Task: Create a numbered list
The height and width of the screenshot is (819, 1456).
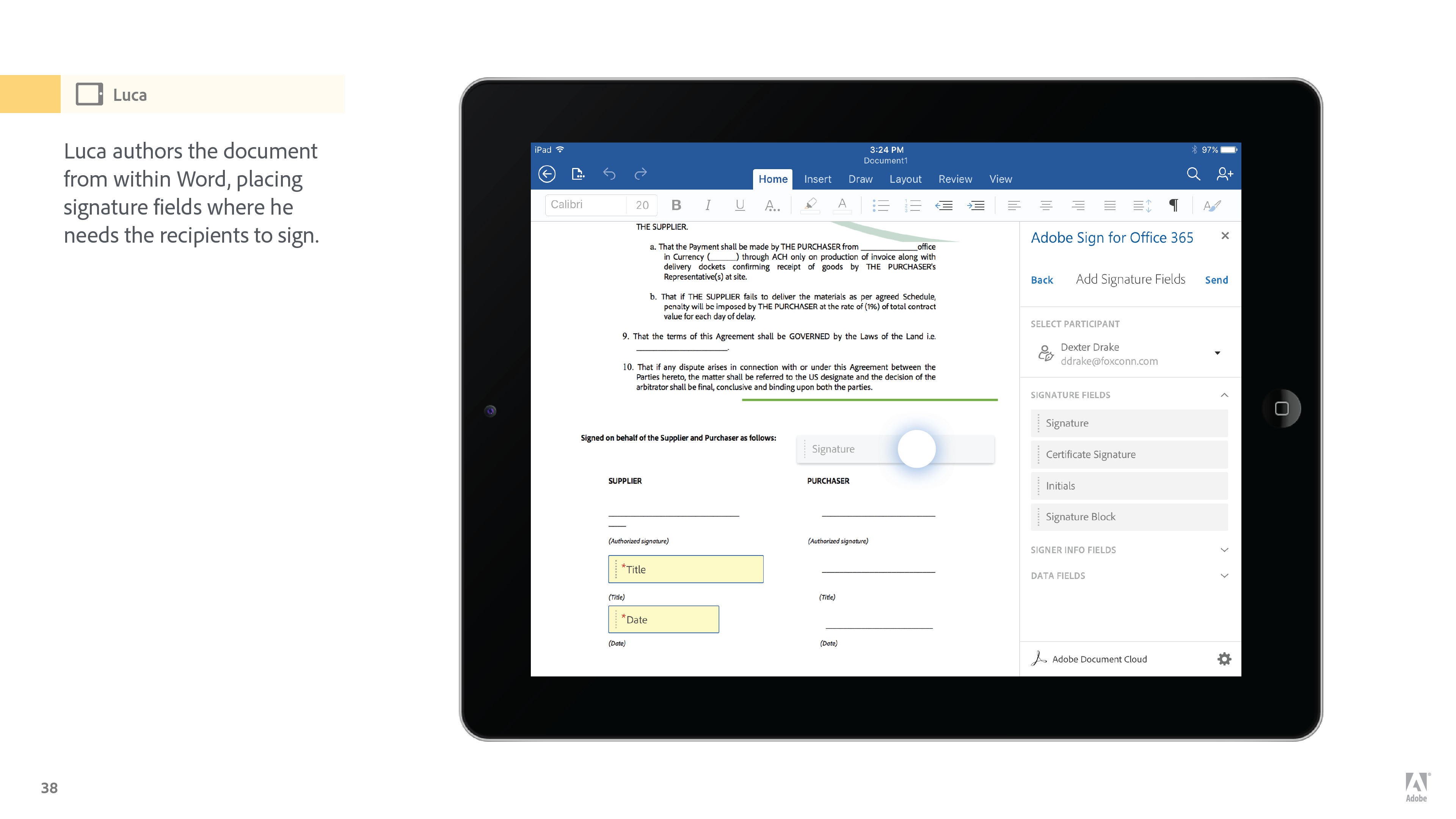Action: 913,205
